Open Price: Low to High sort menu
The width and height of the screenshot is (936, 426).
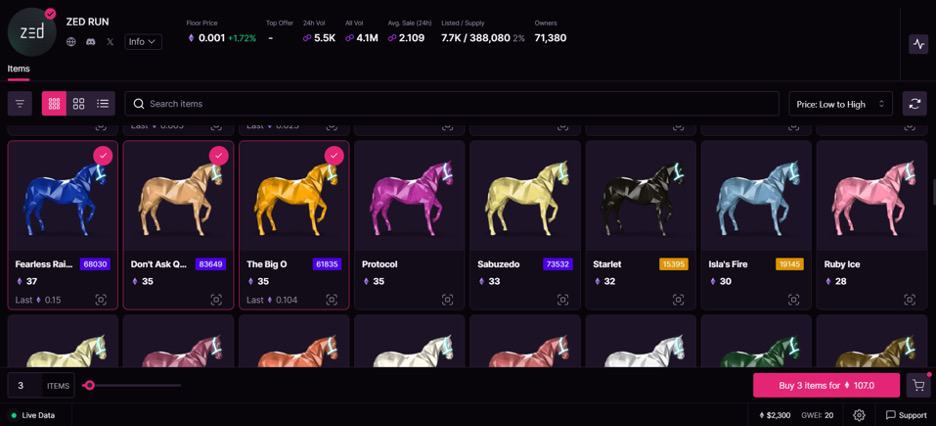840,104
